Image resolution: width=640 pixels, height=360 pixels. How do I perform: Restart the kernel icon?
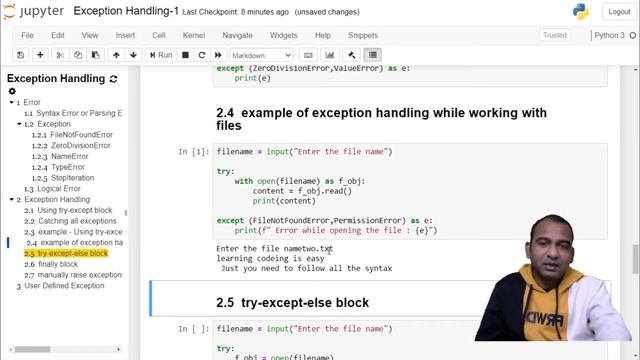click(202, 55)
